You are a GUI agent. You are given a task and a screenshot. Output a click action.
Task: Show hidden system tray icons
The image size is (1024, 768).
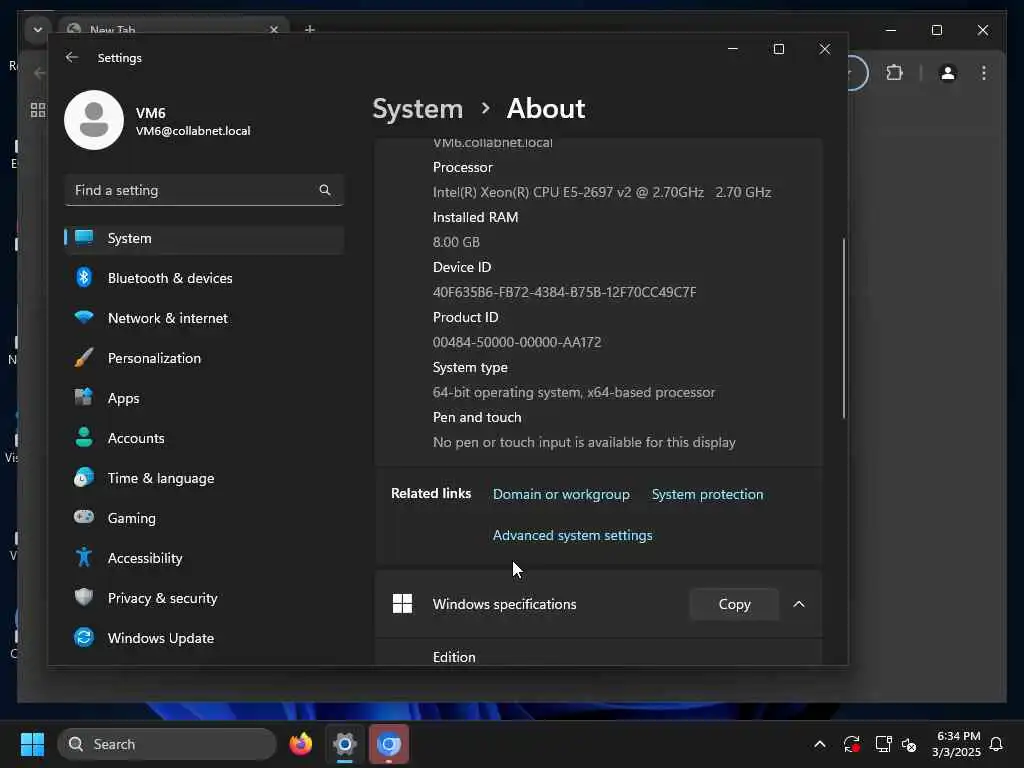click(820, 744)
